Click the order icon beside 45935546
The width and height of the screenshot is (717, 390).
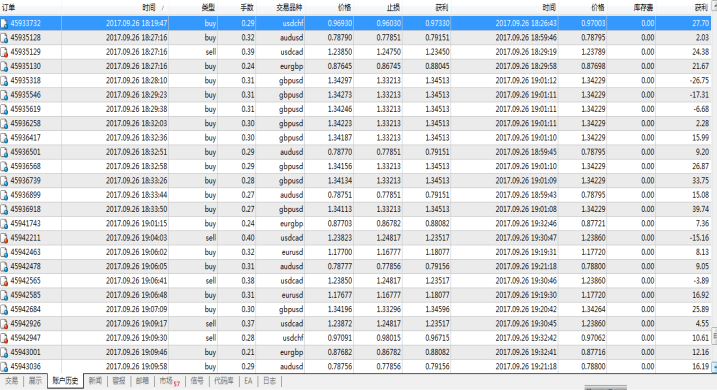(4, 95)
